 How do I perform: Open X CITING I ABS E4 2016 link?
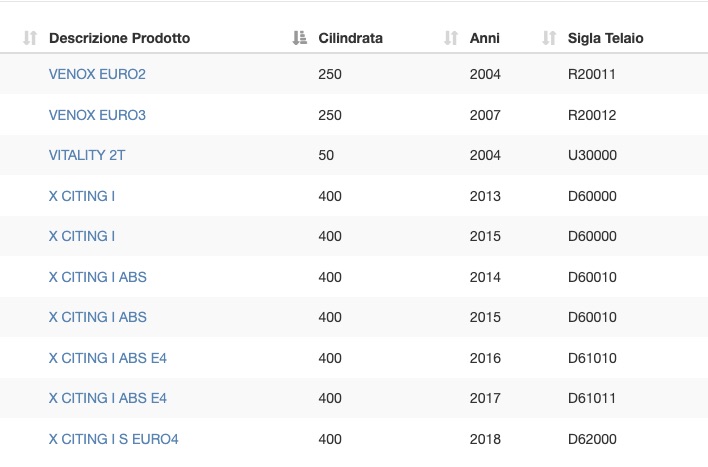click(x=108, y=358)
